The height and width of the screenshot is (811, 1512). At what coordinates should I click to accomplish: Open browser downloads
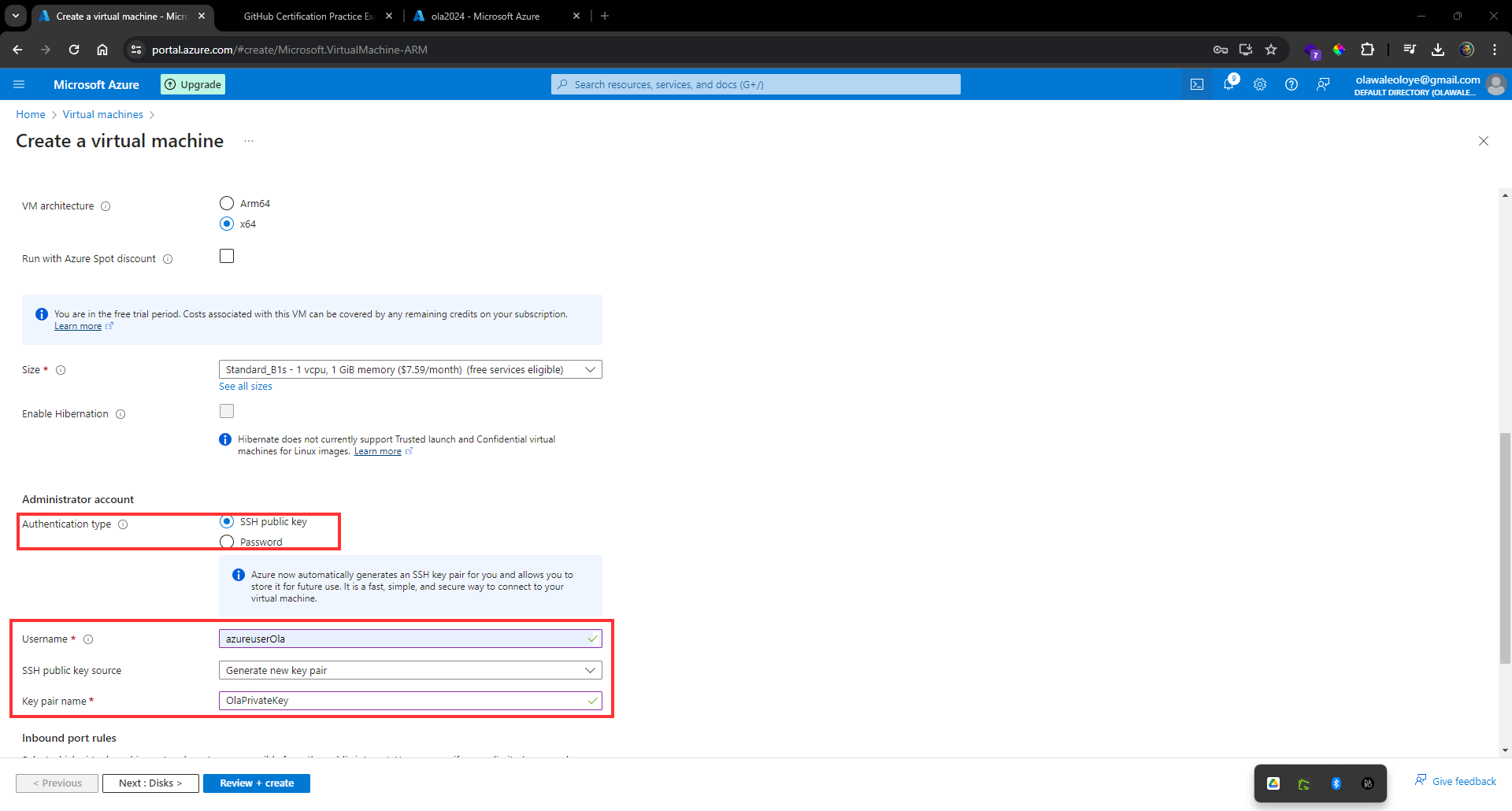point(1438,50)
